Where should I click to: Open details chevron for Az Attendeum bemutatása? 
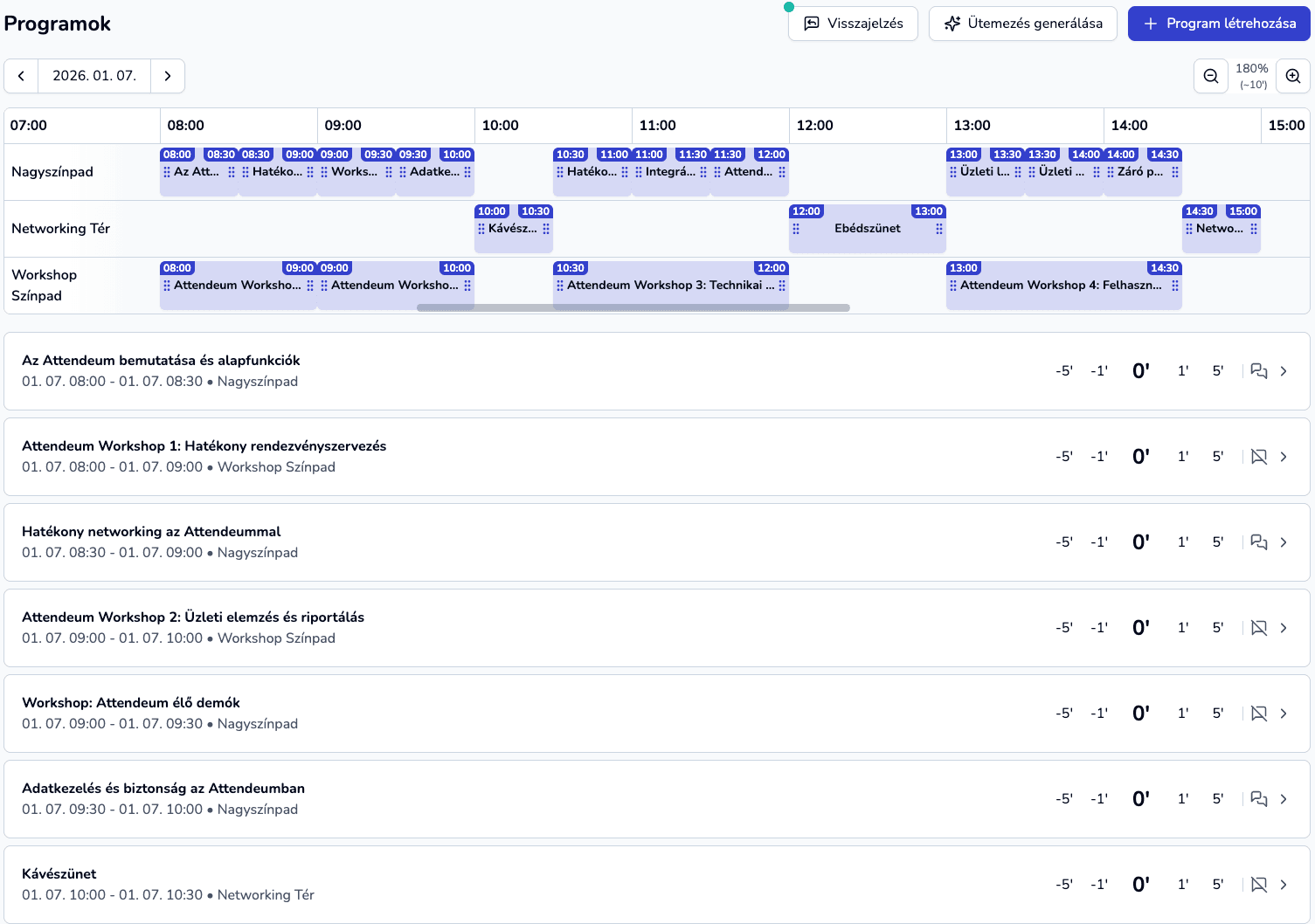coord(1284,371)
